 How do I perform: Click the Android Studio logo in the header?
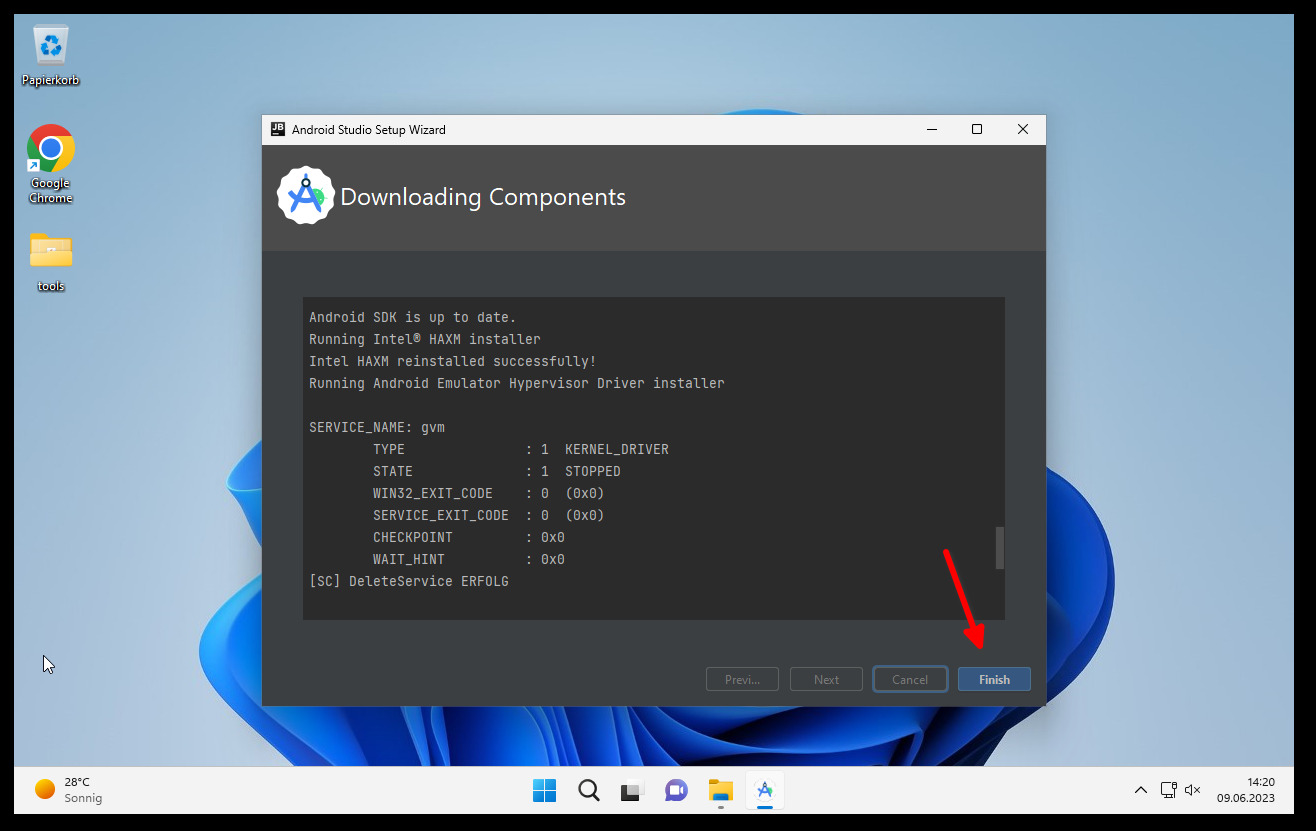[305, 196]
